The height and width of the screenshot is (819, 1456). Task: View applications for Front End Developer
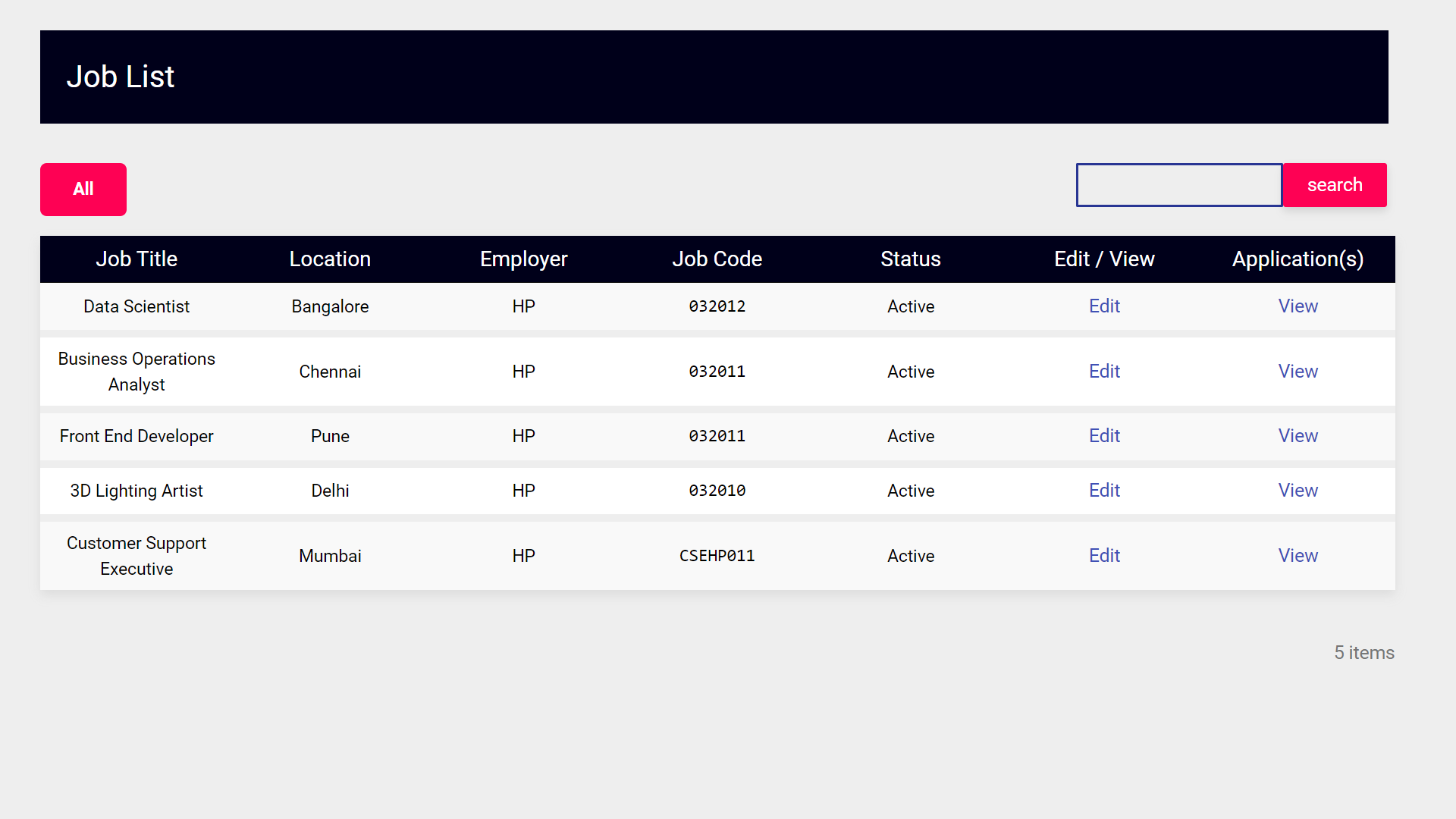tap(1298, 435)
